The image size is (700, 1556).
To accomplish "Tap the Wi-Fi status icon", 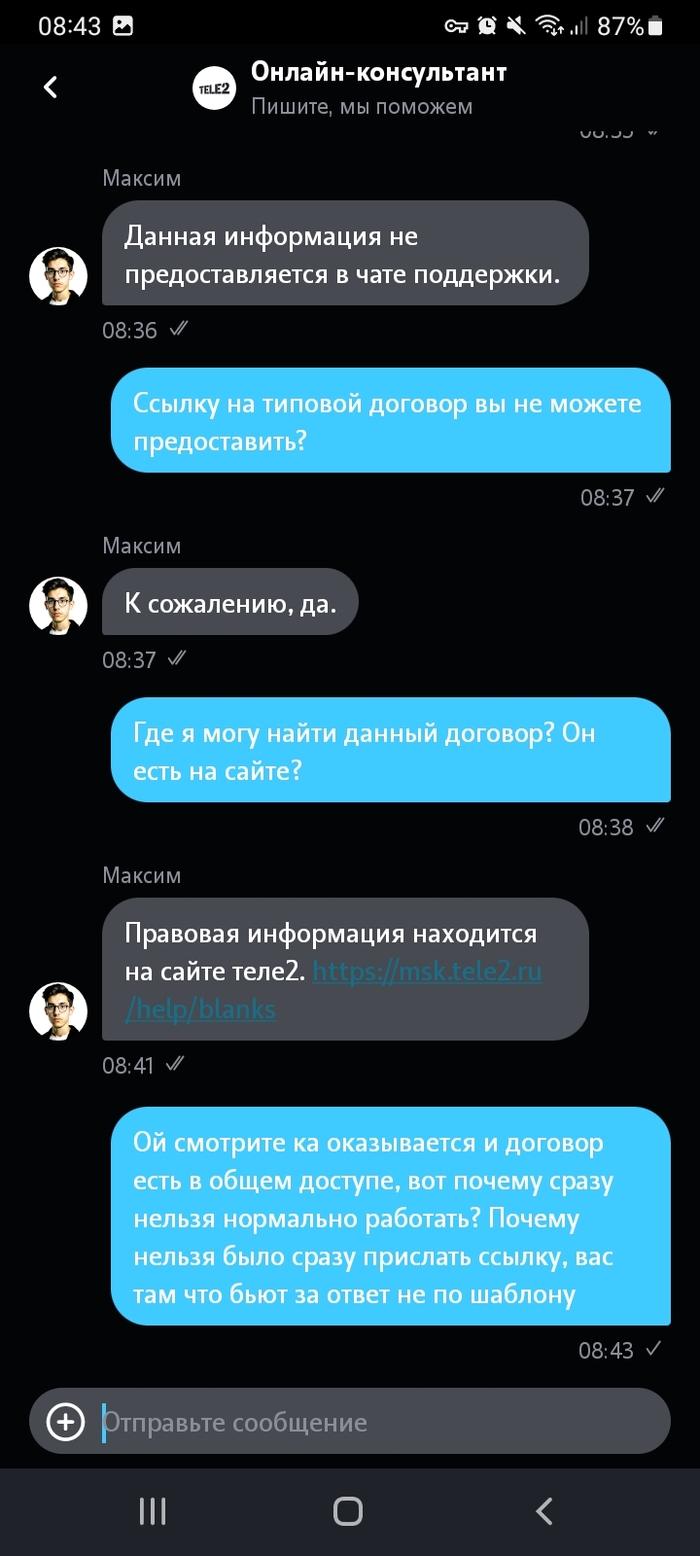I will [549, 26].
